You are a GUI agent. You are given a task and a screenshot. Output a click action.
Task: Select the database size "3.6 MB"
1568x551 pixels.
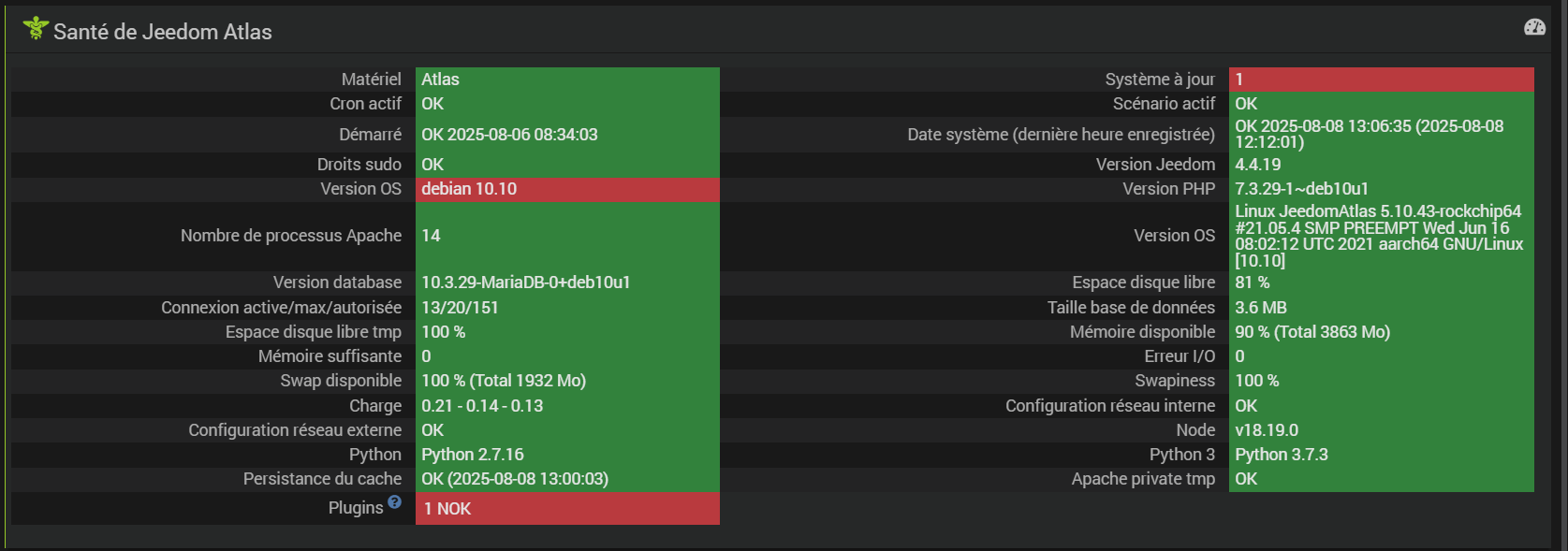1261,308
